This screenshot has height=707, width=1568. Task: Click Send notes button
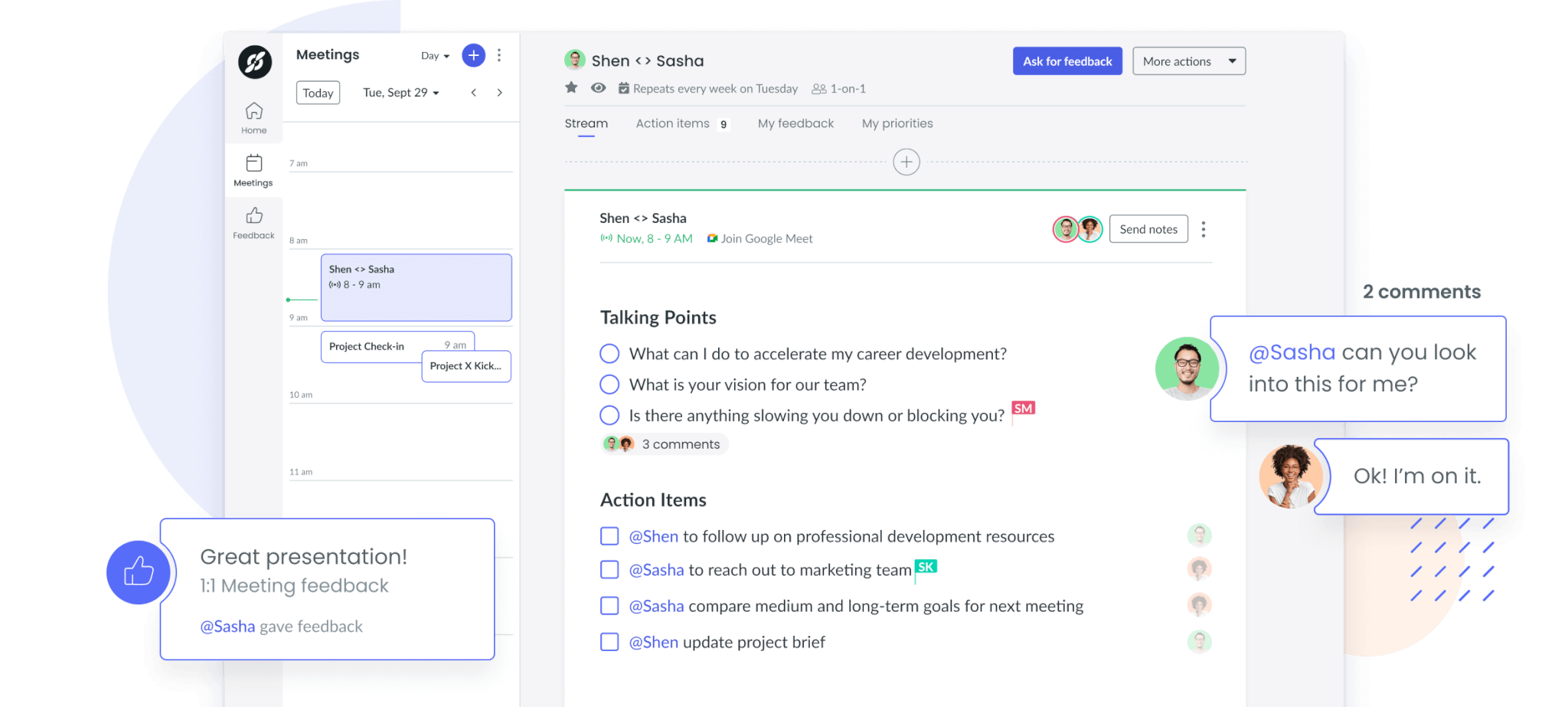[1148, 229]
